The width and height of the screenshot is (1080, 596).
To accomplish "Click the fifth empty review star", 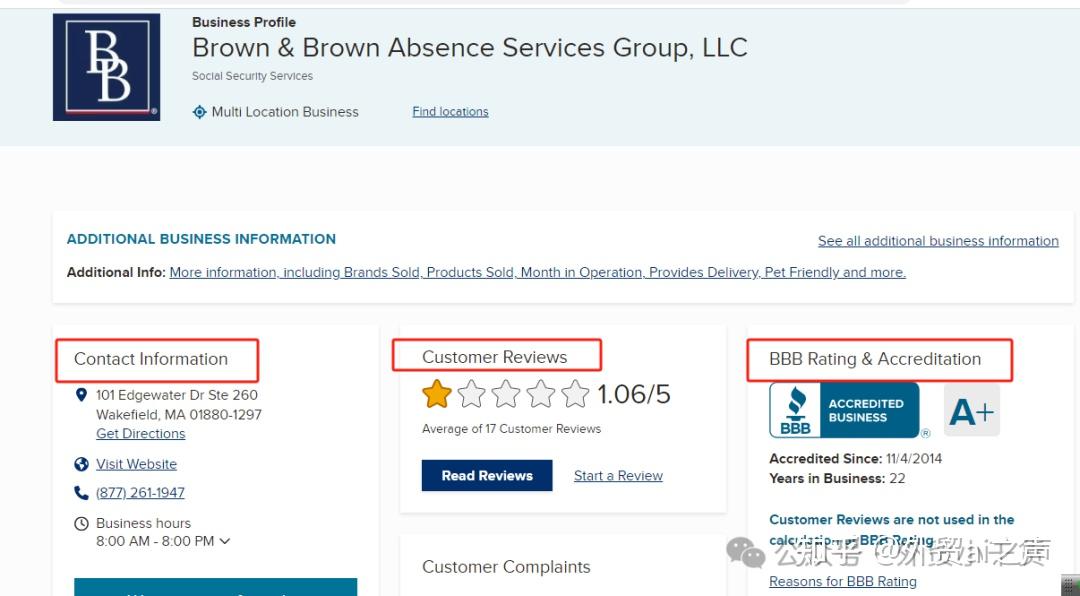I will [575, 394].
